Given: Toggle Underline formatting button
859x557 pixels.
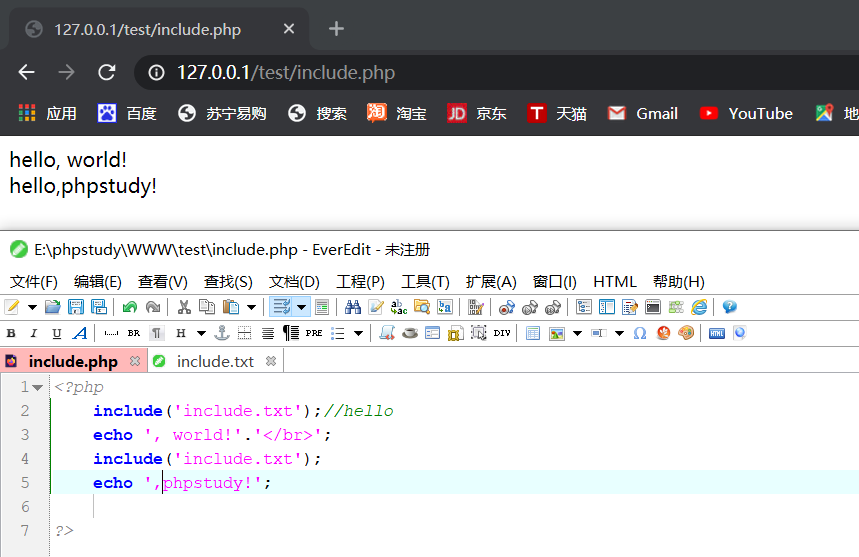Looking at the screenshot, I should pos(56,333).
